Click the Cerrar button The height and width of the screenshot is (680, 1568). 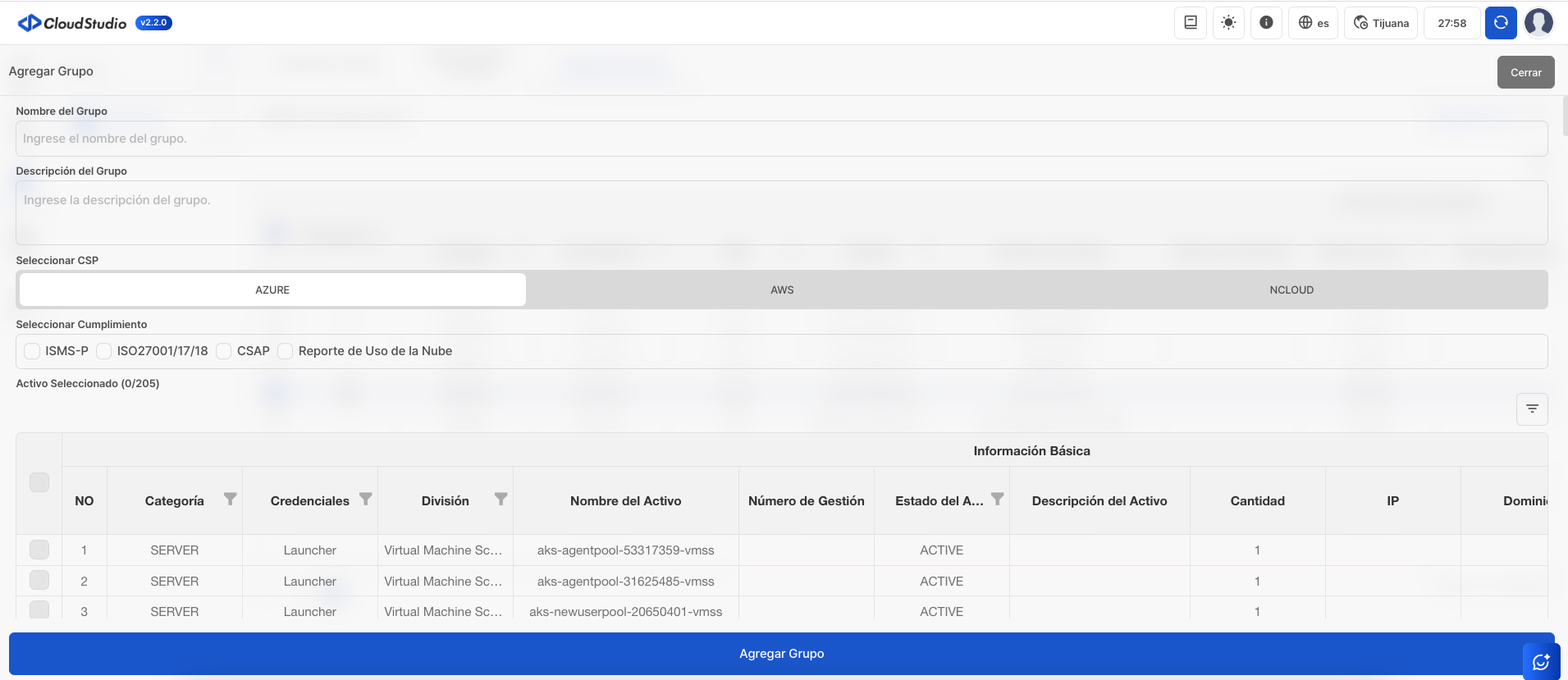1525,72
